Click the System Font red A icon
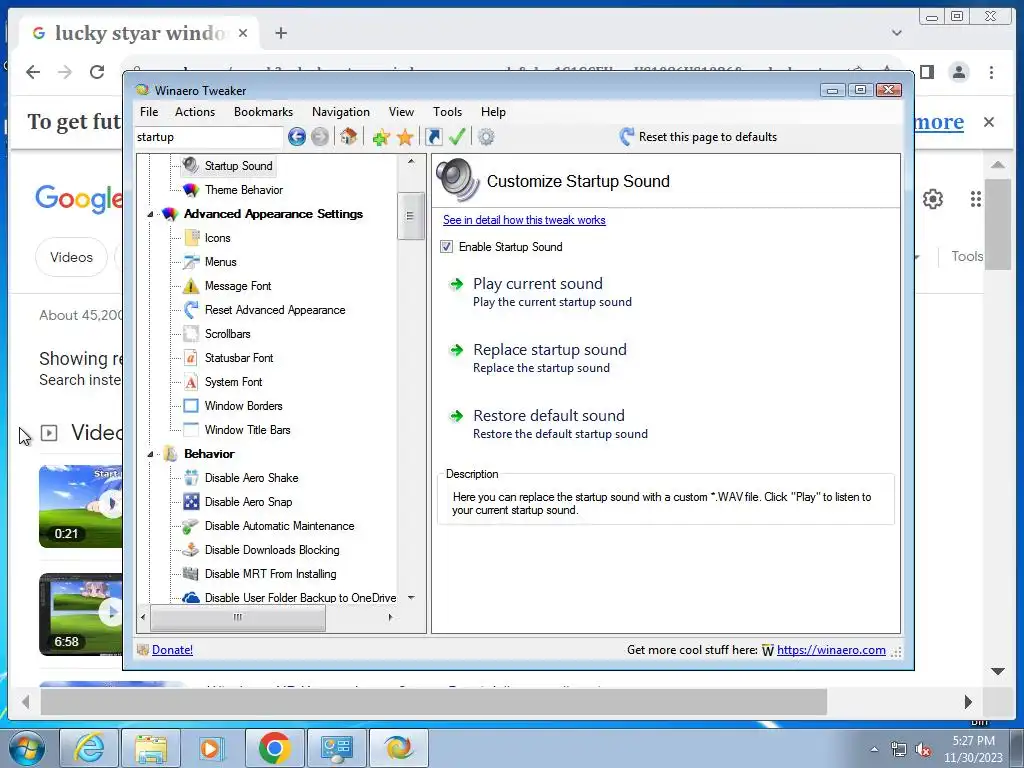 191,382
